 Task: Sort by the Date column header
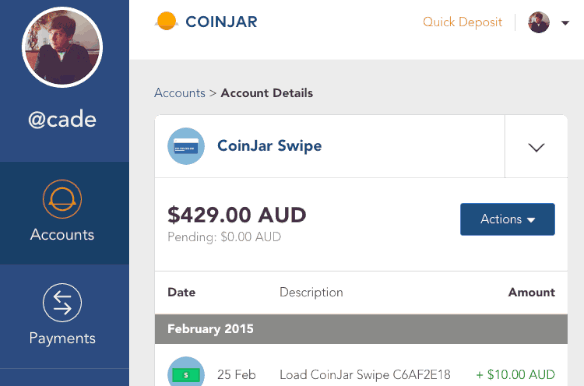(x=181, y=292)
